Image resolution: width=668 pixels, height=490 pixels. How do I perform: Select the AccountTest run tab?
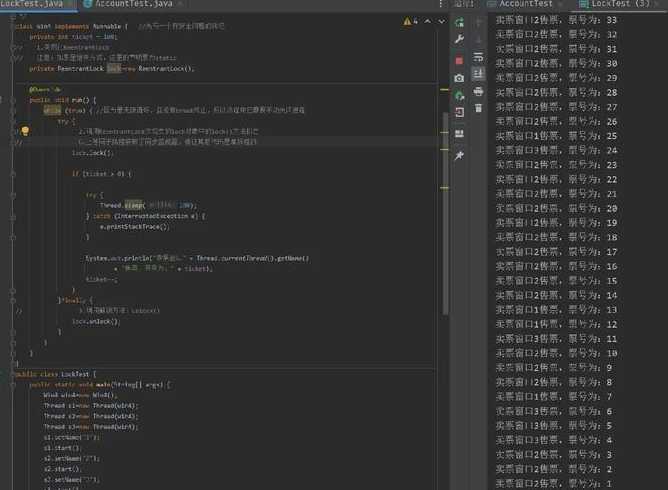coord(526,4)
